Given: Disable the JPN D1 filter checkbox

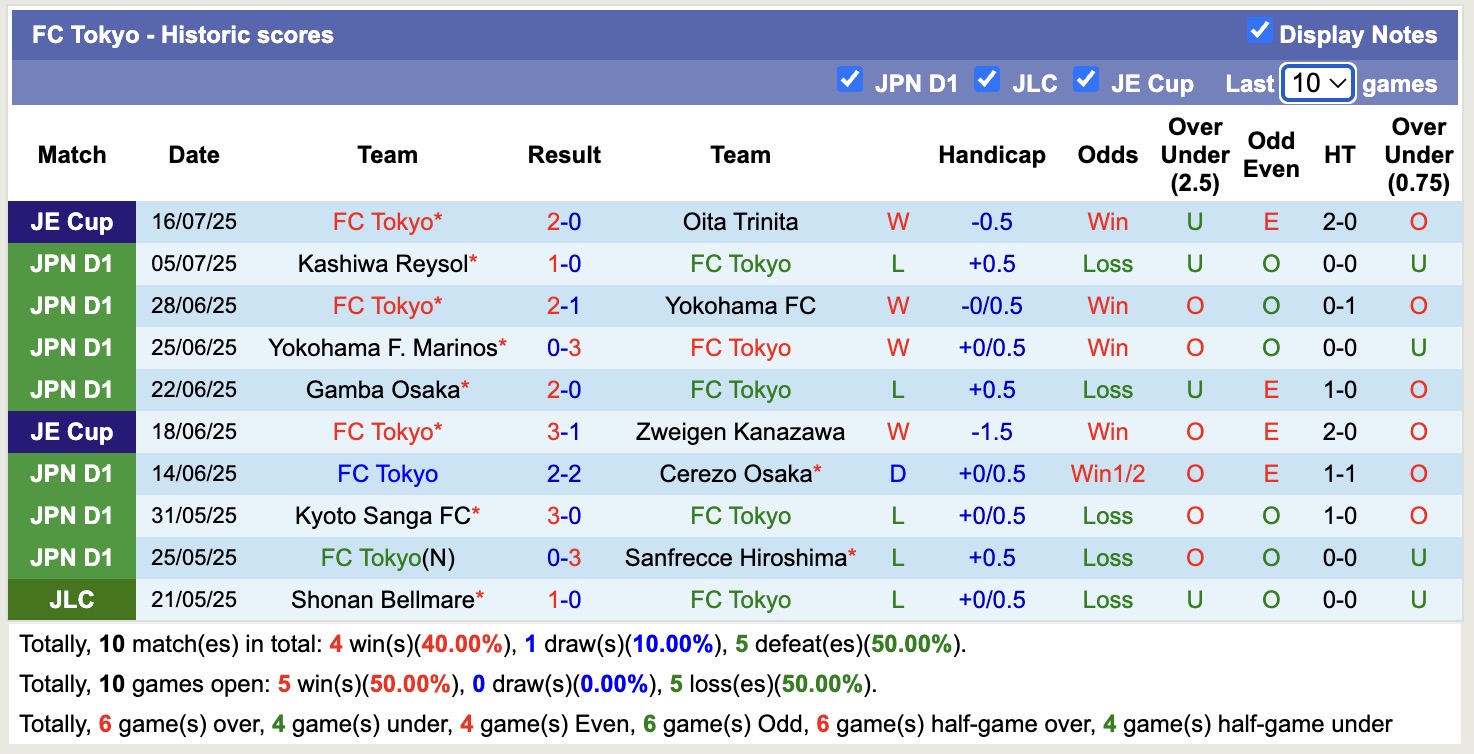Looking at the screenshot, I should click(x=851, y=82).
